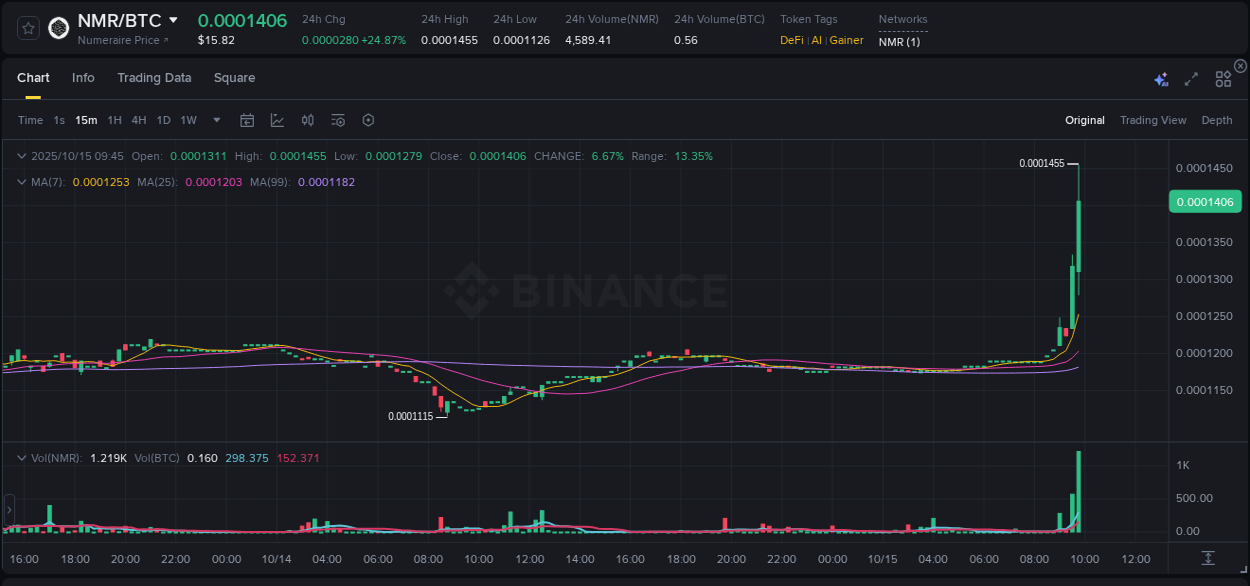
Task: Launch the AI assistant icon
Action: pyautogui.click(x=1160, y=77)
